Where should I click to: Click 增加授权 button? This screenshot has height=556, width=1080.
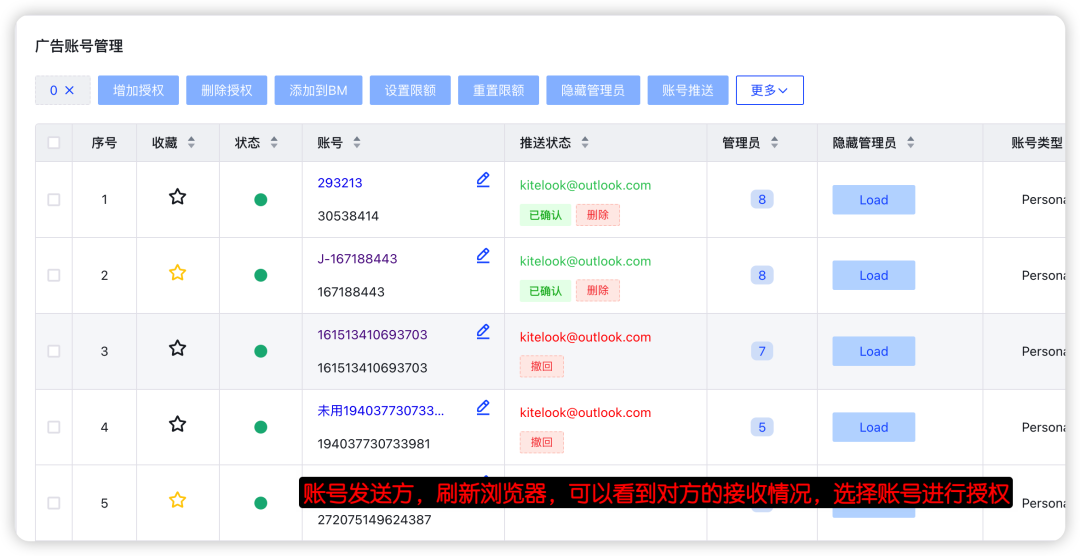pyautogui.click(x=138, y=90)
